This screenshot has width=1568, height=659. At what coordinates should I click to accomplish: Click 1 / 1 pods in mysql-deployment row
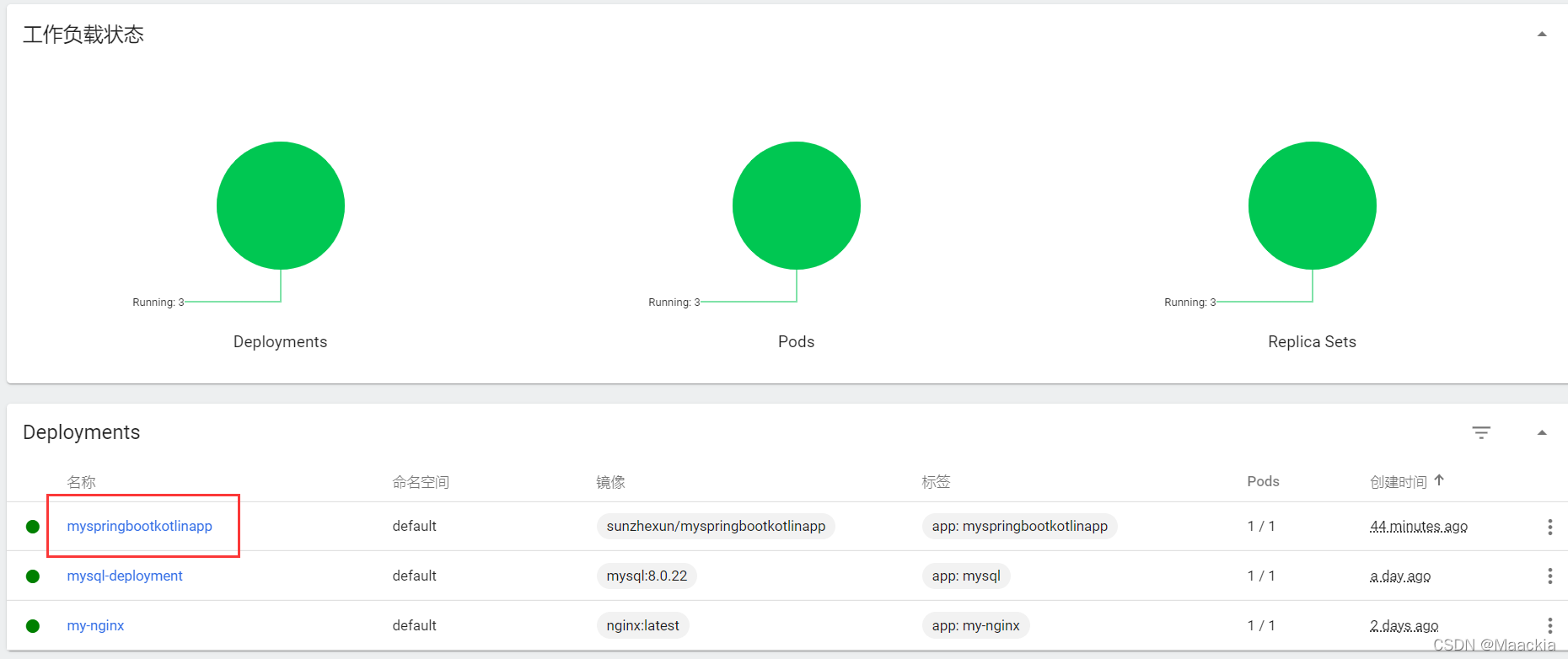click(x=1261, y=576)
